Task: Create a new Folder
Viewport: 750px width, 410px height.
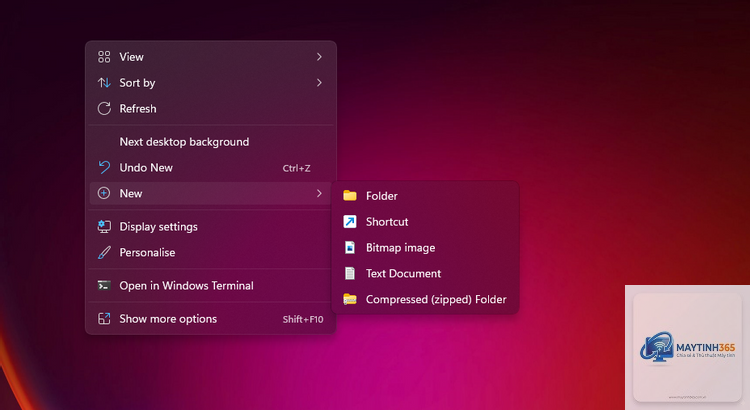Action: click(x=425, y=196)
